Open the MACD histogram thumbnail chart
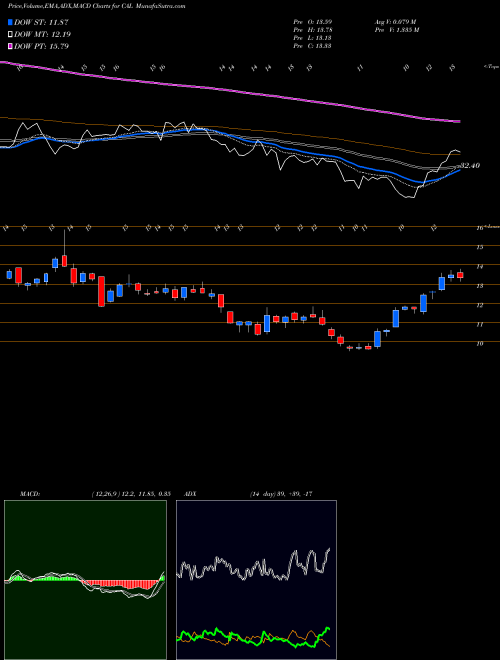Screen dimensions: 500x660 85,580
